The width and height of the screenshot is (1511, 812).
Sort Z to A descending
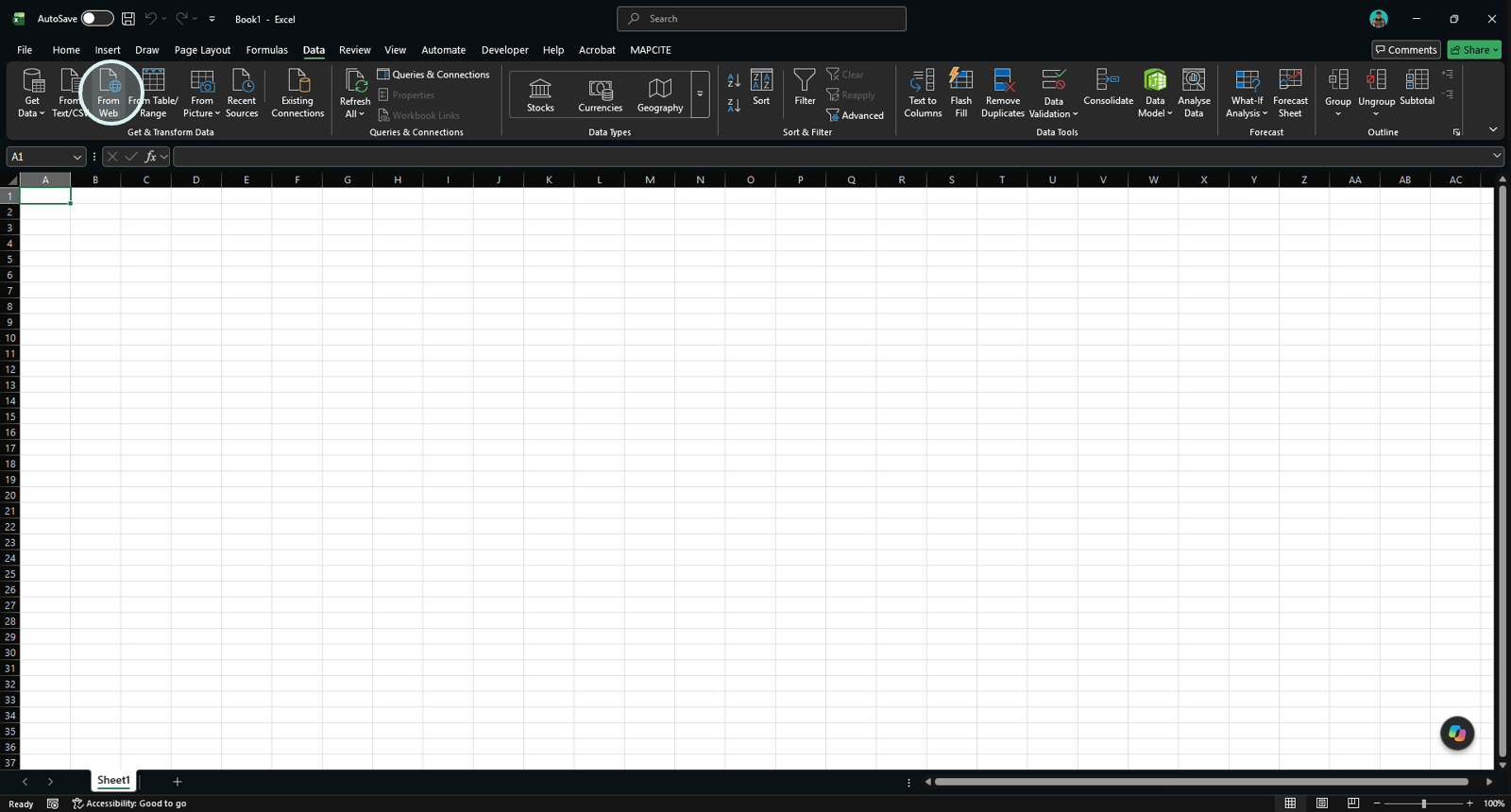pos(734,105)
